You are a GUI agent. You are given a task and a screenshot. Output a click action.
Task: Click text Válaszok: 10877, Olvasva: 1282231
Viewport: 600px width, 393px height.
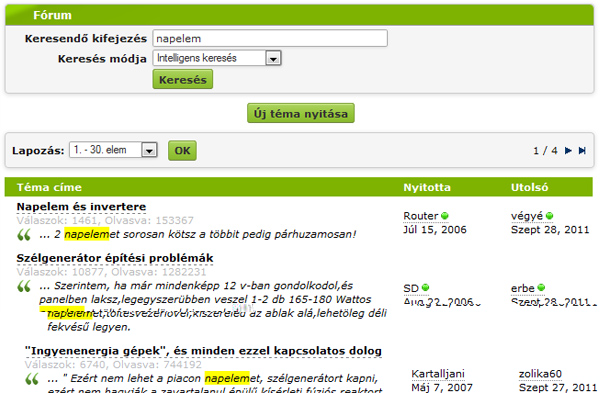[111, 272]
